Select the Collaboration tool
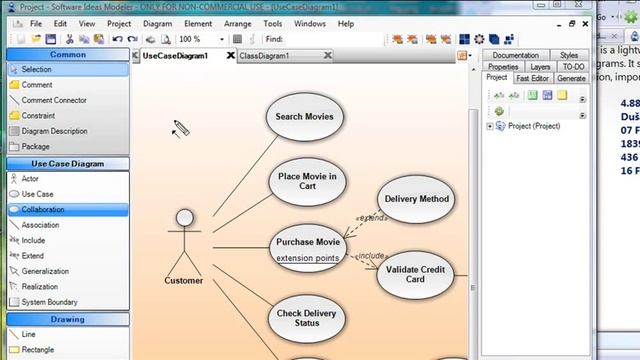The image size is (640, 360). pyautogui.click(x=68, y=209)
